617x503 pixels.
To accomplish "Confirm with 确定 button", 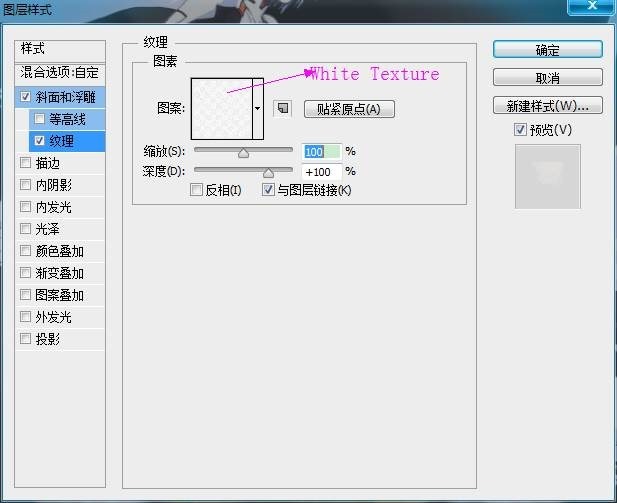I will (547, 50).
